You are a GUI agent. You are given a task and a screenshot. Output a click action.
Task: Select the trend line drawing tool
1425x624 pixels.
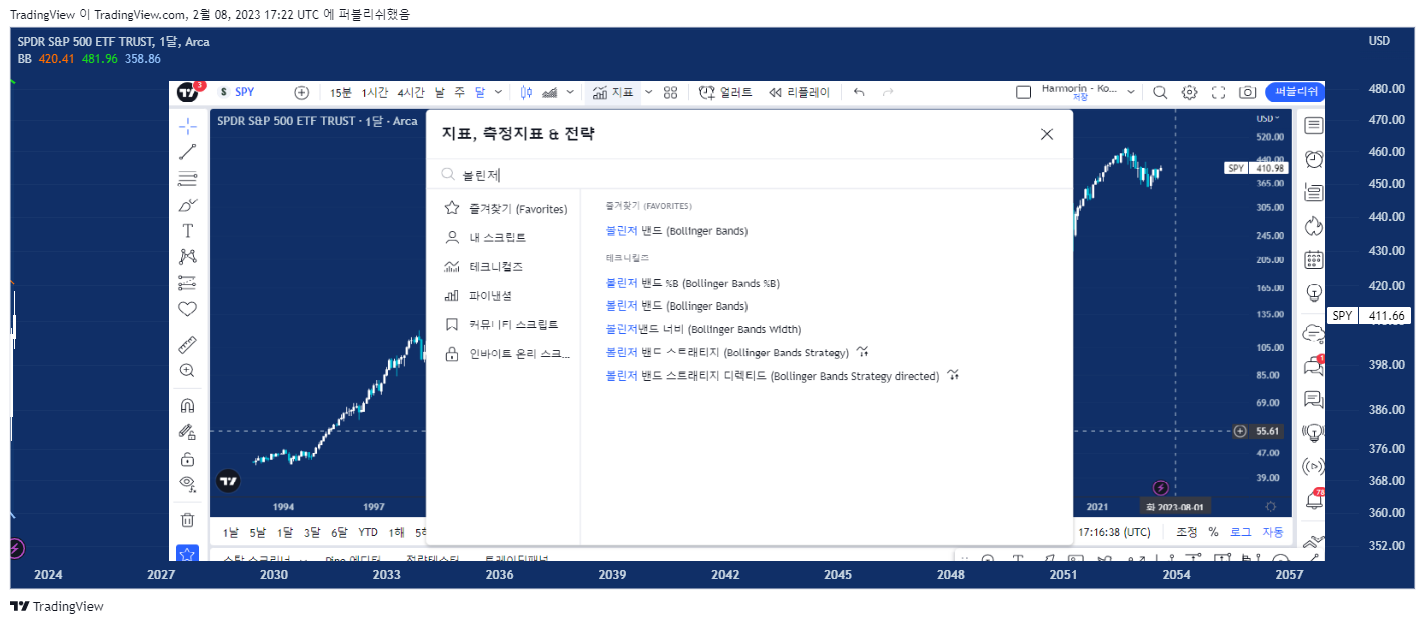pyautogui.click(x=187, y=152)
